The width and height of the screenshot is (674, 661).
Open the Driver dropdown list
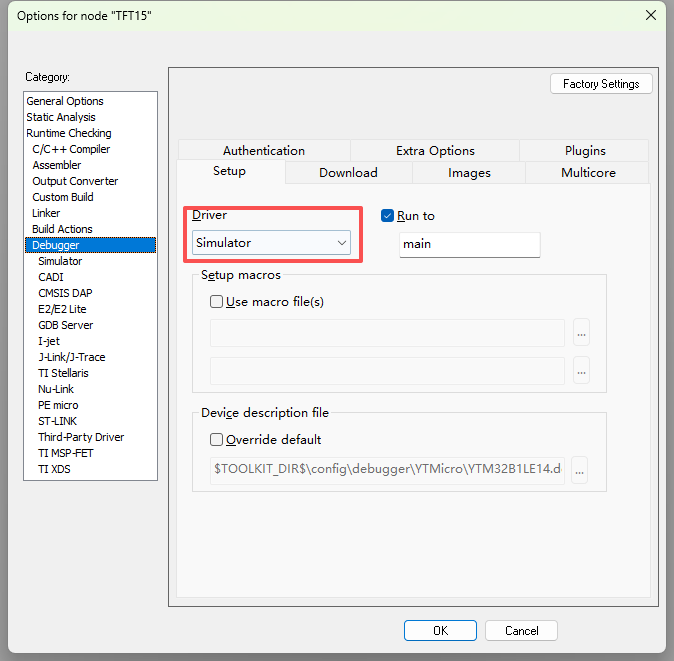(x=272, y=243)
